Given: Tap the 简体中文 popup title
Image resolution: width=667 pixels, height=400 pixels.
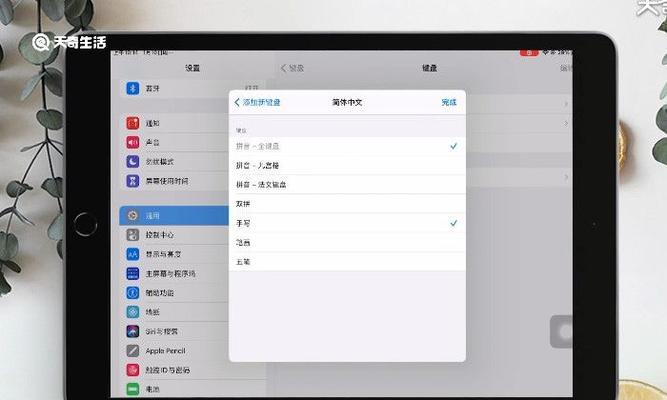Looking at the screenshot, I should 347,102.
